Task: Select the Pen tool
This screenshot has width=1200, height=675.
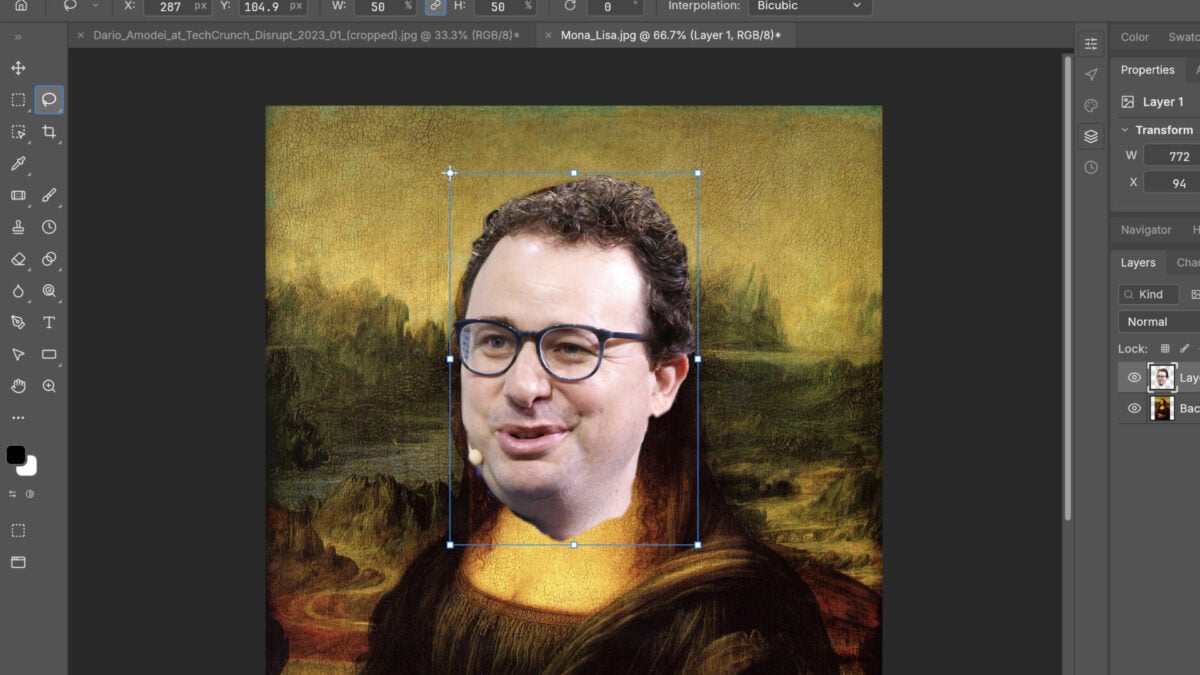Action: pyautogui.click(x=18, y=322)
